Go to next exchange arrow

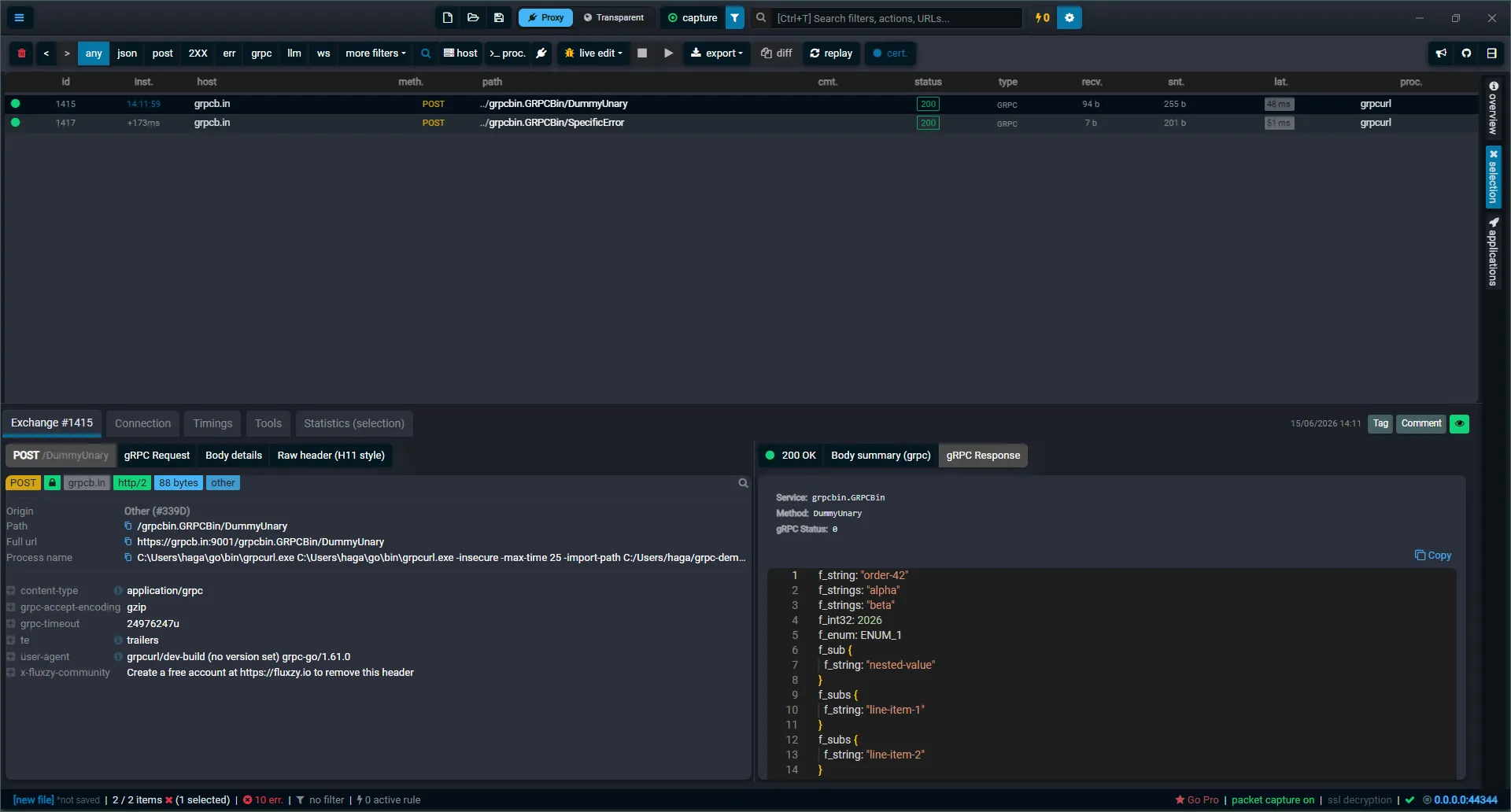pos(67,53)
